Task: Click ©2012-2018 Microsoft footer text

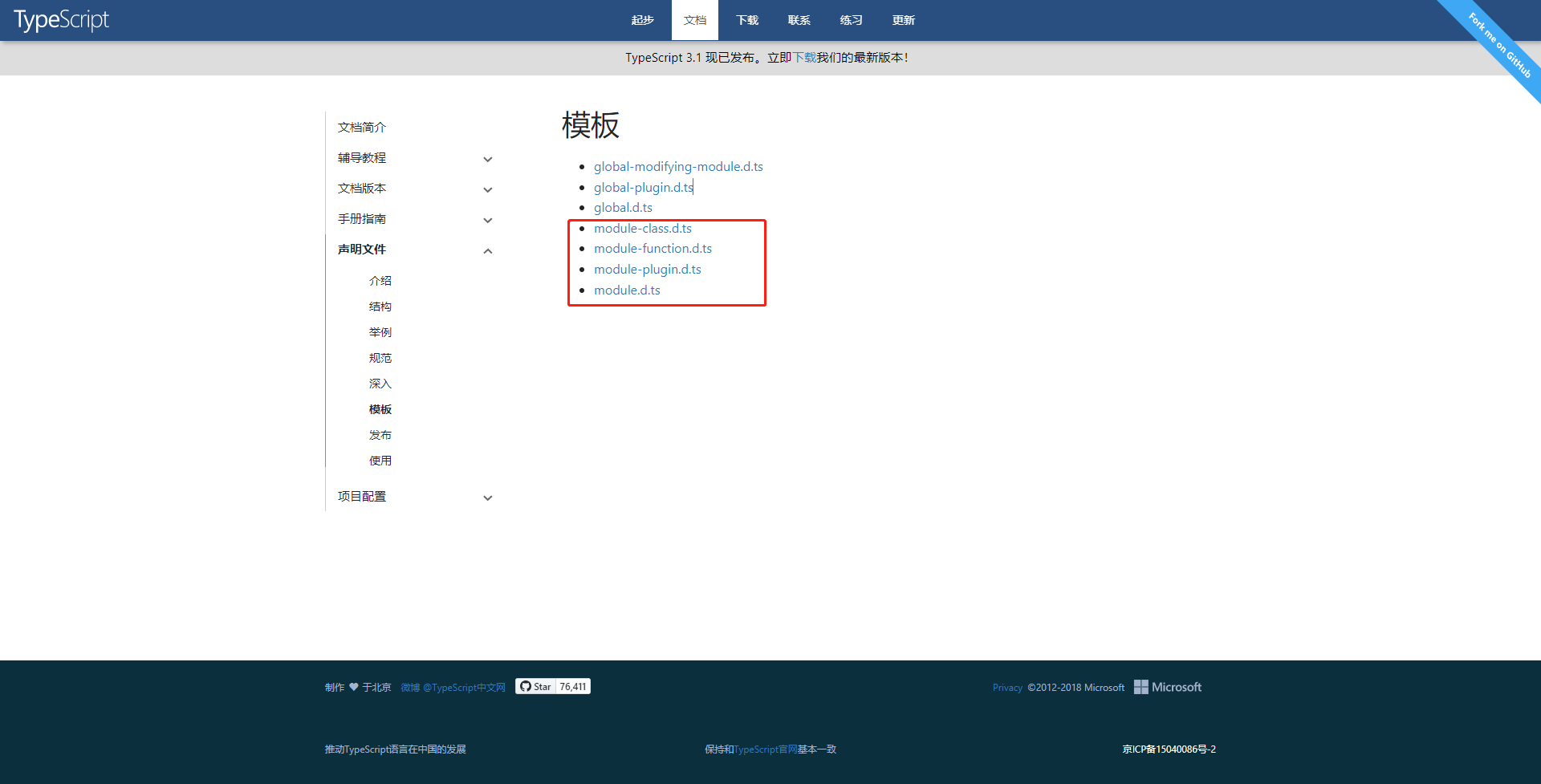Action: (x=1076, y=688)
